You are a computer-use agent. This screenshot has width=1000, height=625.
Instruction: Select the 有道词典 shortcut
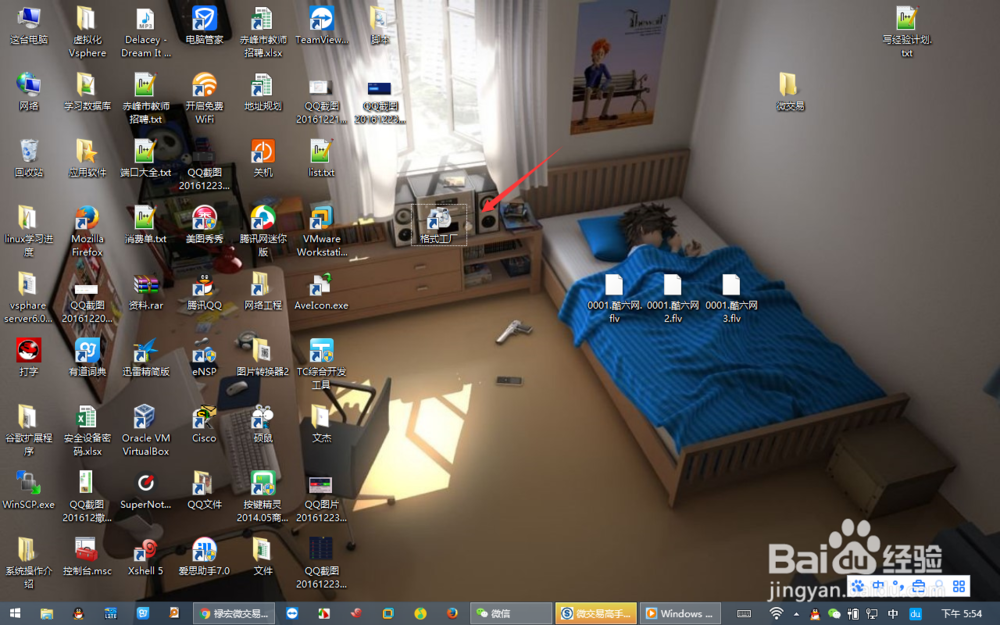coord(87,357)
